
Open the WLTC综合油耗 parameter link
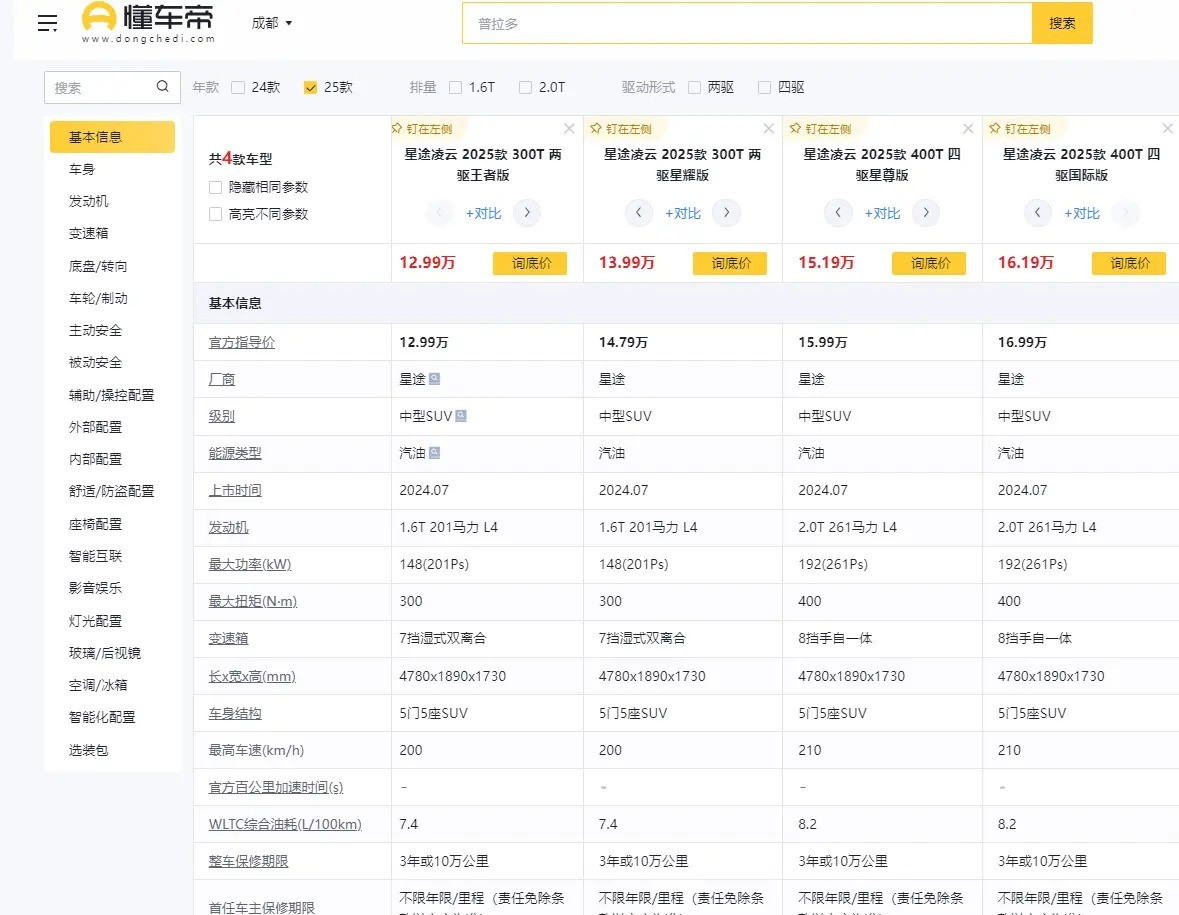click(x=285, y=825)
